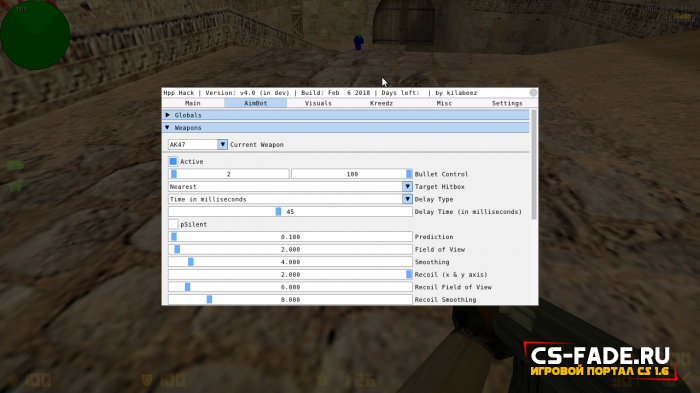The height and width of the screenshot is (393, 700).
Task: Click the green radar circle in-game
Action: point(35,35)
